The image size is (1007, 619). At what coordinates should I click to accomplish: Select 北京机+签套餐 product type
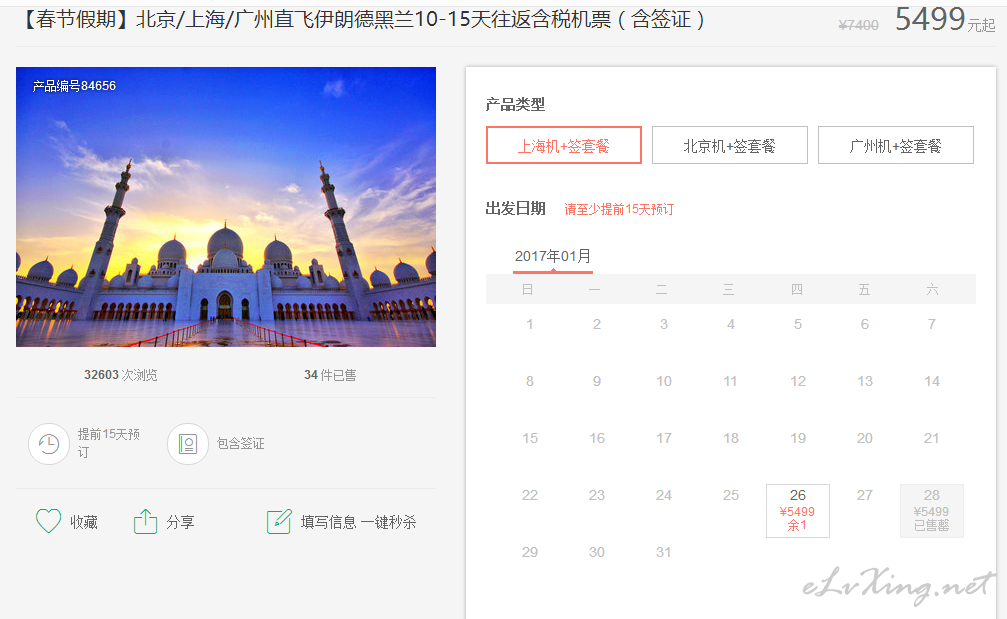[x=730, y=145]
